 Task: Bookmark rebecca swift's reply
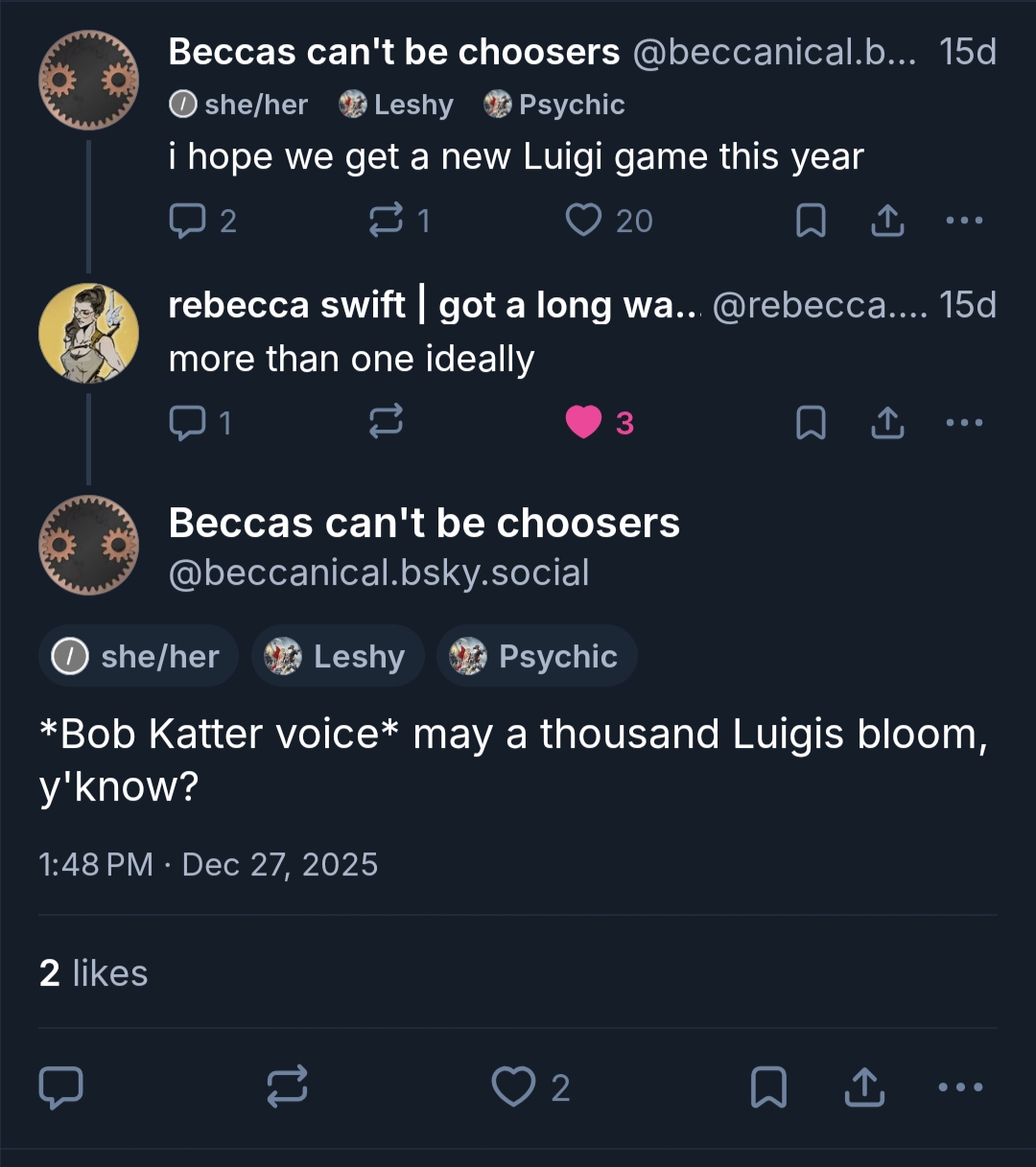pos(811,422)
